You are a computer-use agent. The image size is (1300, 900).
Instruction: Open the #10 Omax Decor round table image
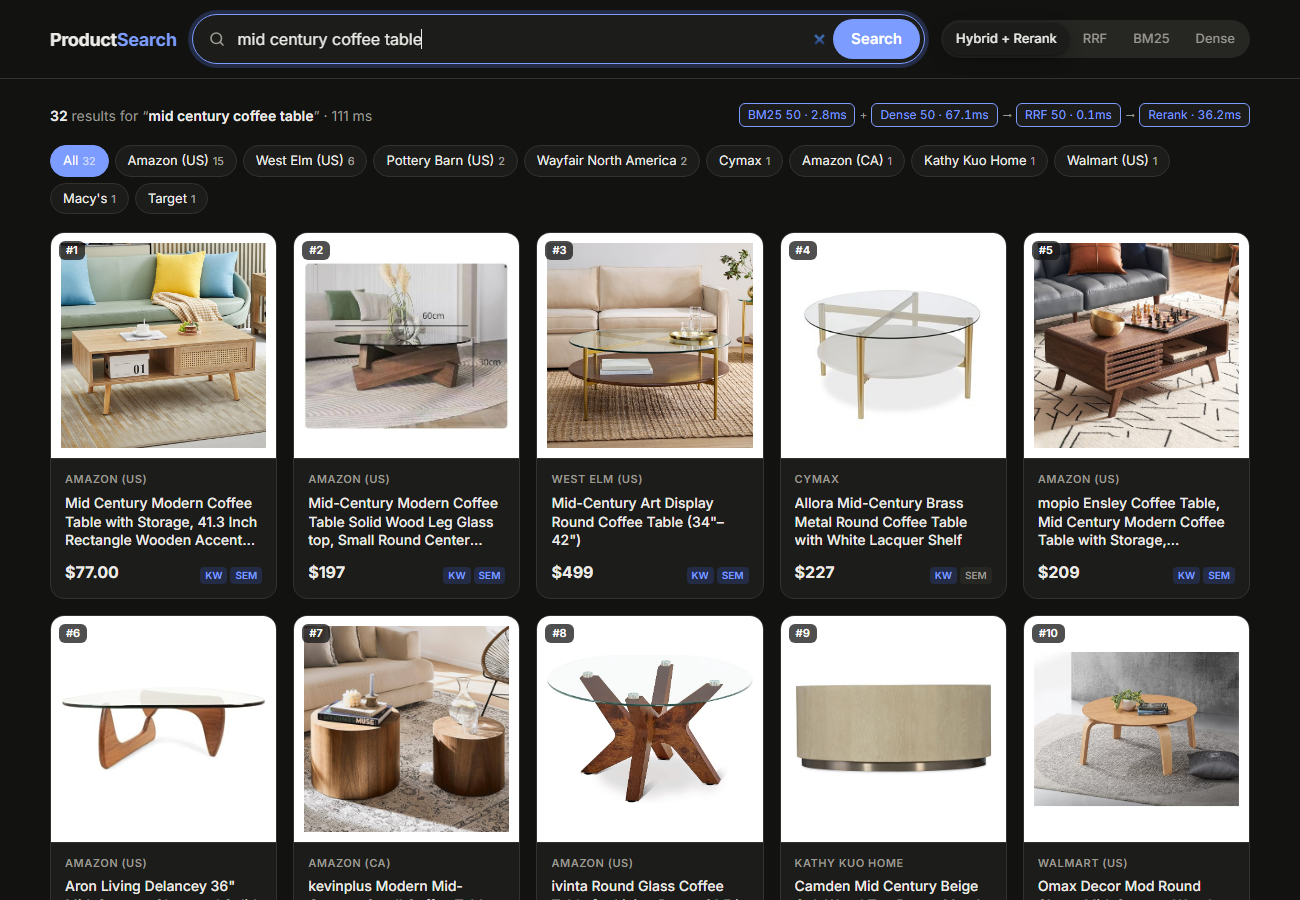click(x=1136, y=729)
